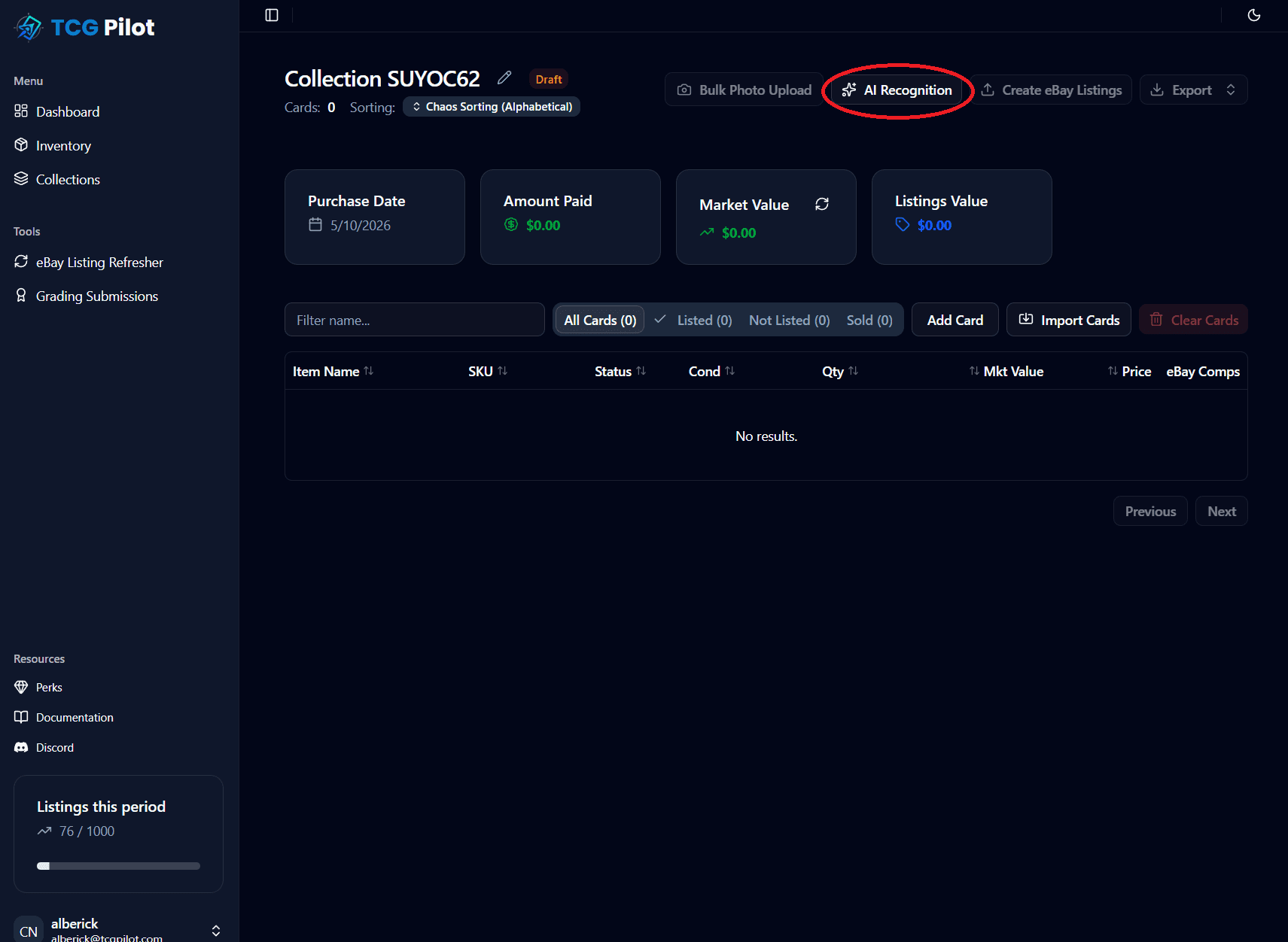Image resolution: width=1288 pixels, height=942 pixels.
Task: Click the Market Value trend icon
Action: pyautogui.click(x=707, y=232)
